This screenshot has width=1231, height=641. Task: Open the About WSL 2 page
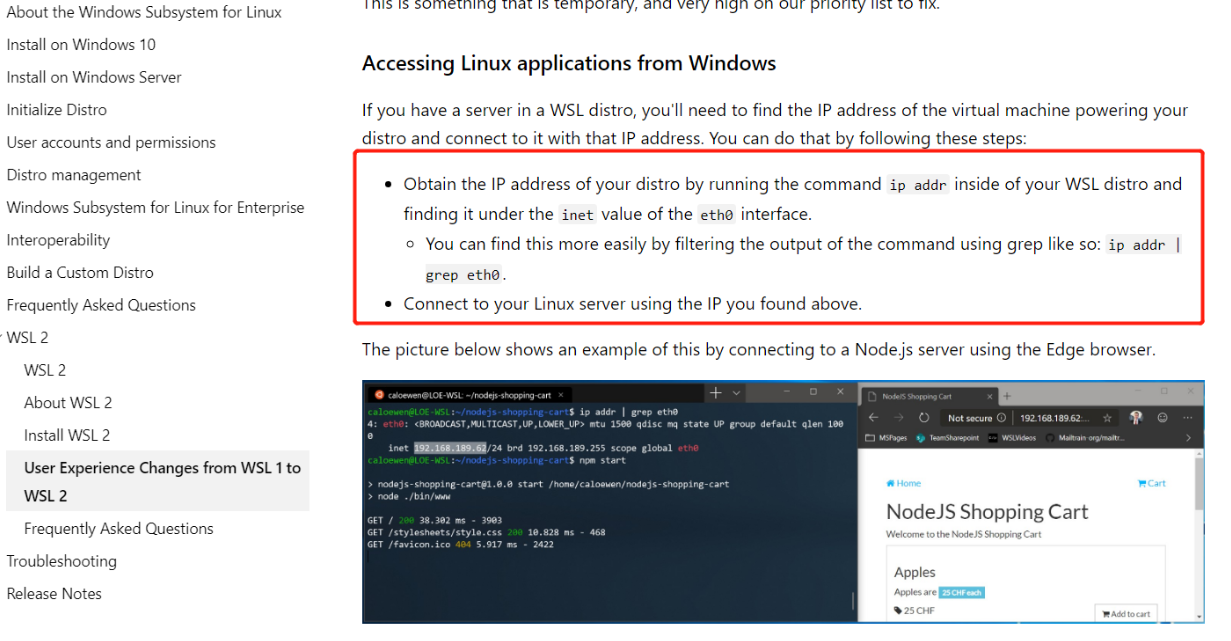(x=68, y=403)
